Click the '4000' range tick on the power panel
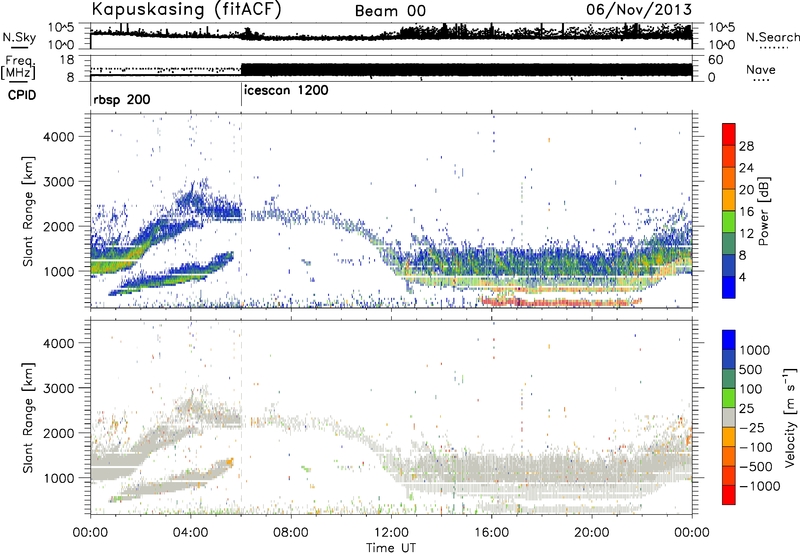Image resolution: width=800 pixels, height=554 pixels. [x=58, y=136]
